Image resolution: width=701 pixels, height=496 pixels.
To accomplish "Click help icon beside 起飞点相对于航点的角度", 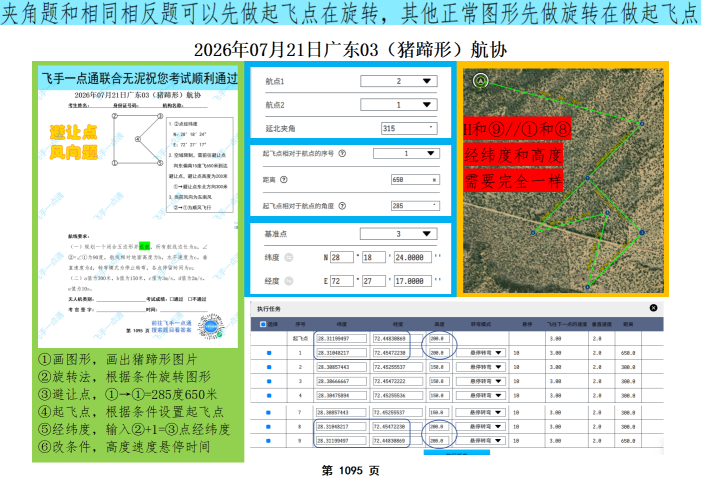I will click(x=342, y=206).
